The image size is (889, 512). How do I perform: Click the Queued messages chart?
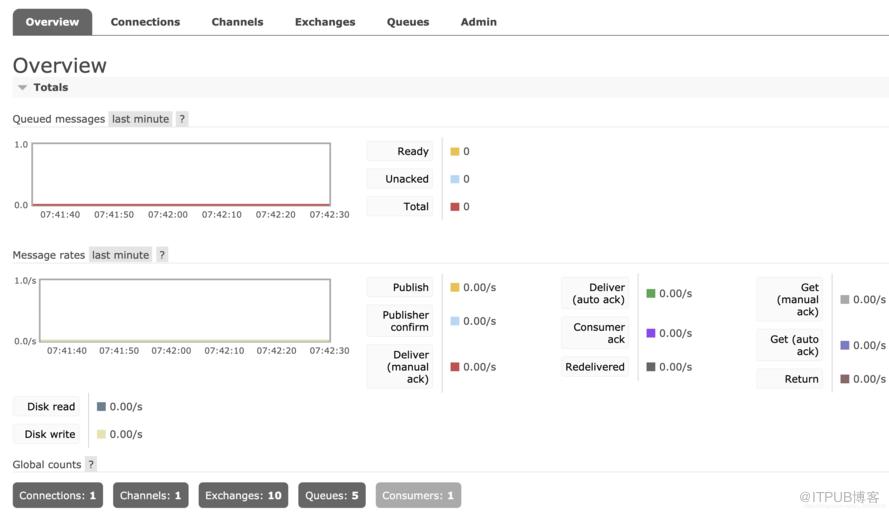pos(181,174)
